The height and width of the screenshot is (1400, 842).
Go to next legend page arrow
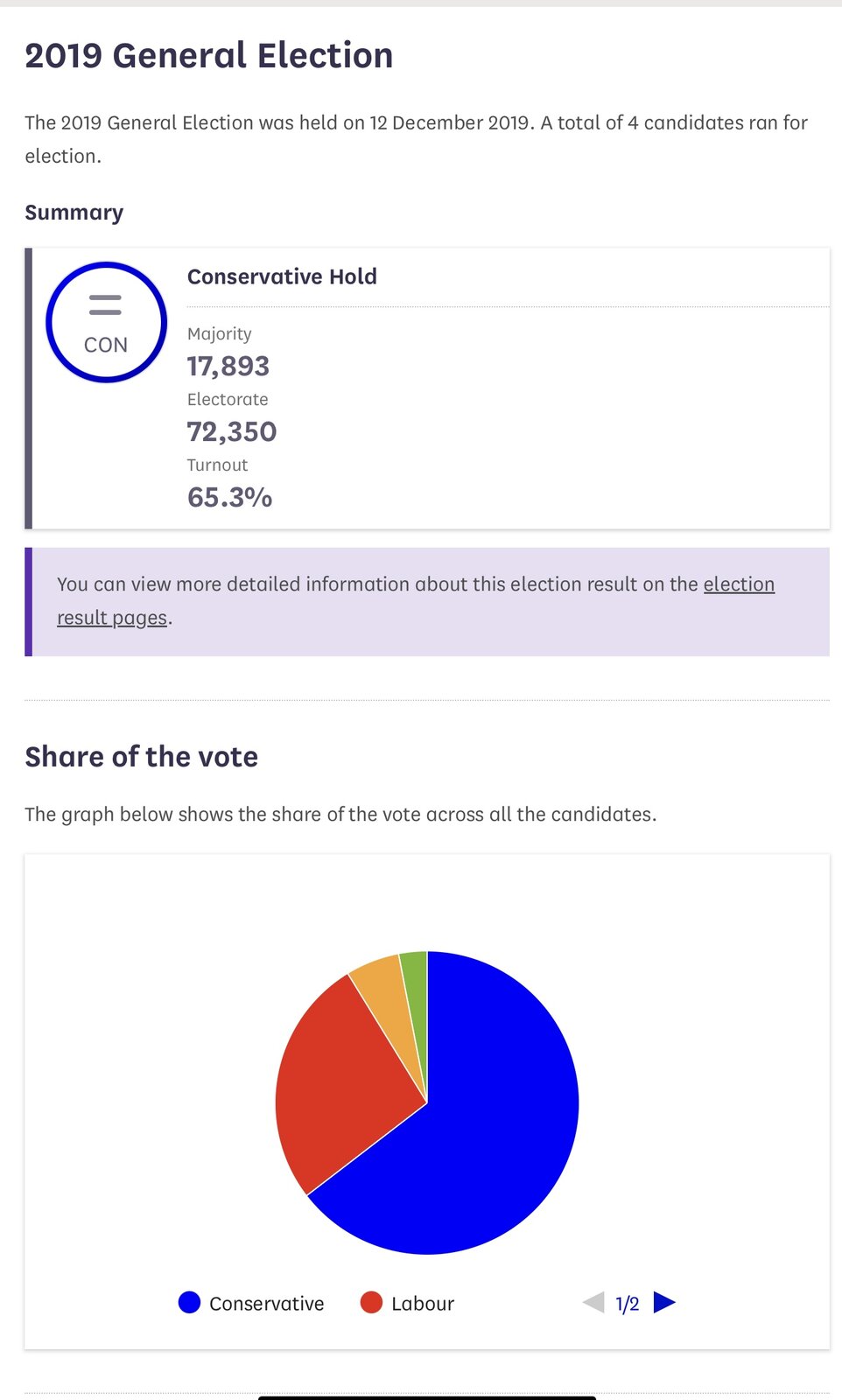[664, 1303]
